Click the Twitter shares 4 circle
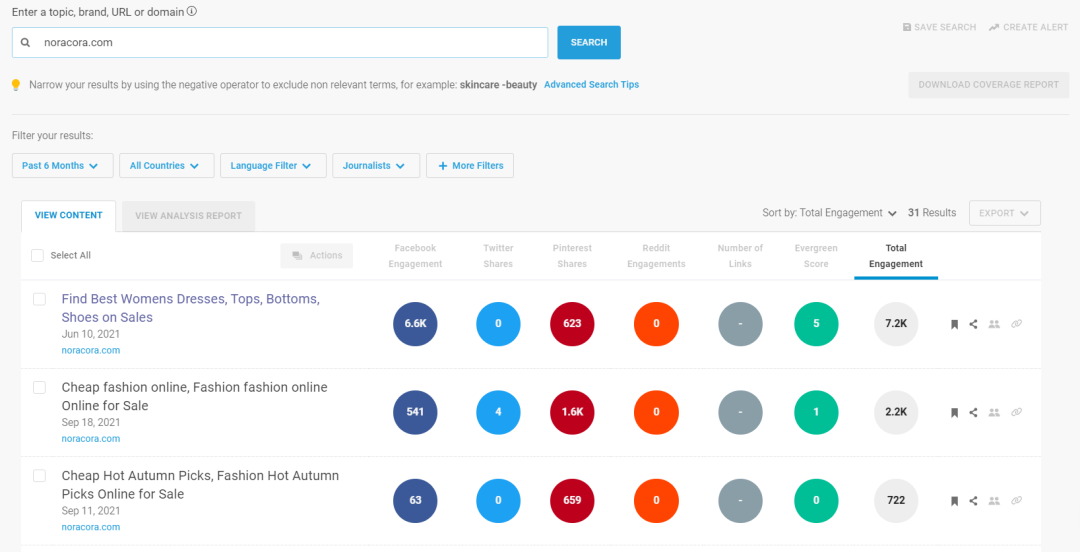The width and height of the screenshot is (1080, 552). click(498, 412)
